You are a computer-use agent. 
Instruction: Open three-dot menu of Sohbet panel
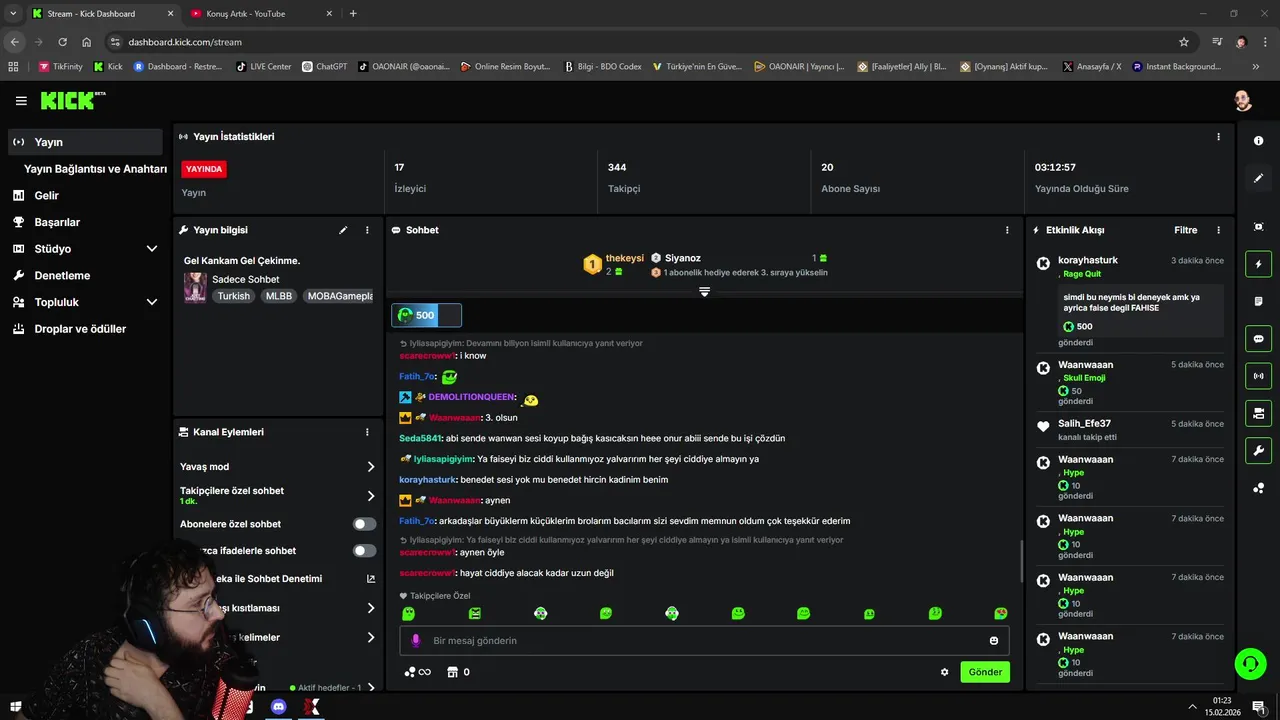tap(1007, 230)
